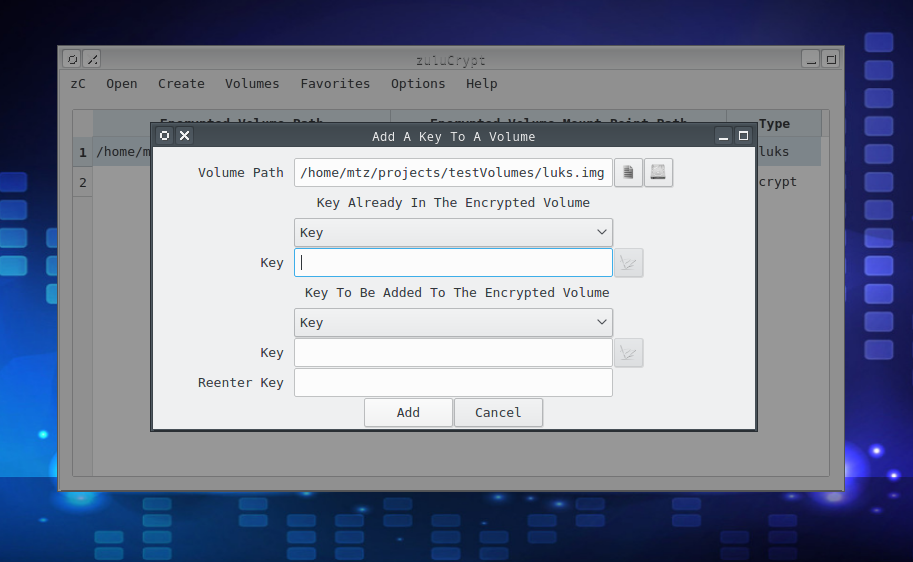Click the Add button
The width and height of the screenshot is (913, 562).
(408, 412)
